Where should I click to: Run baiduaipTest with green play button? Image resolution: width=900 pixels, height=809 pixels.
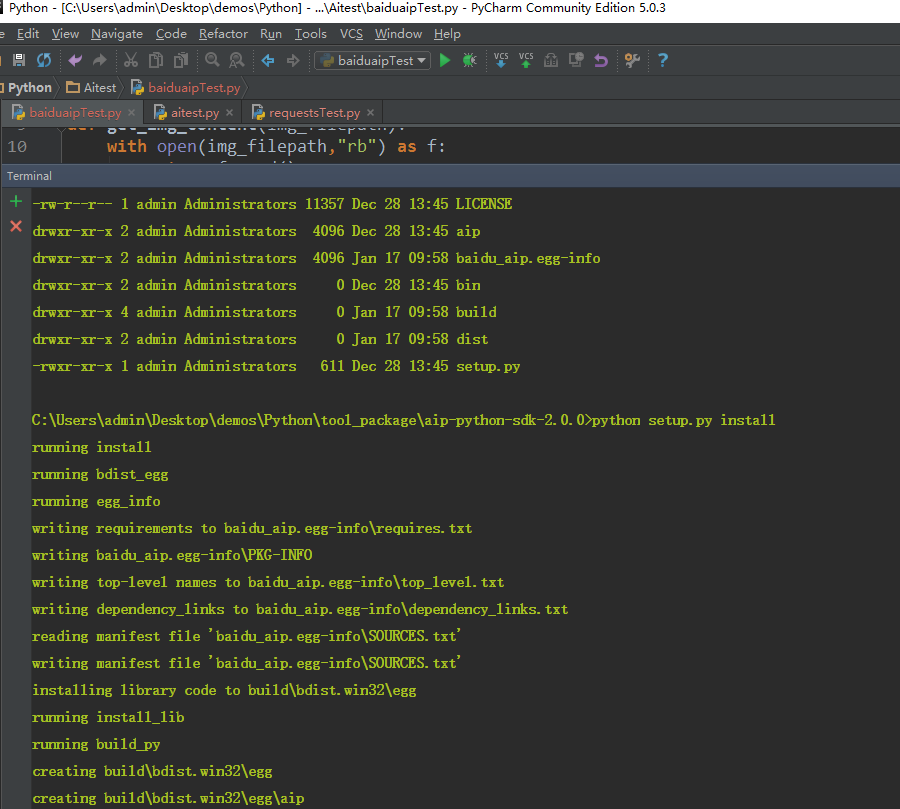pos(445,61)
